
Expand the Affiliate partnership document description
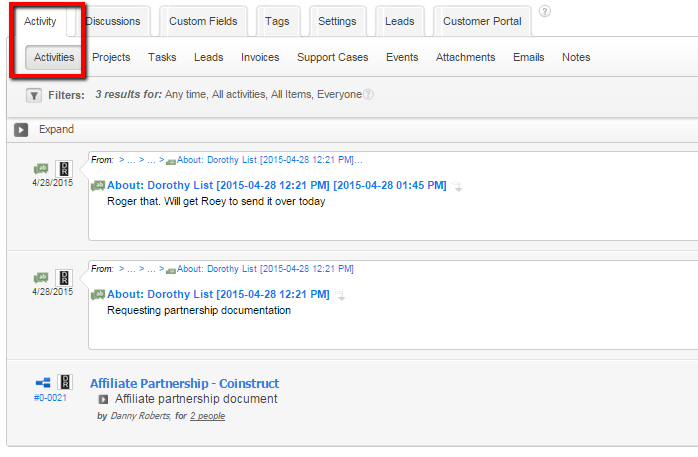click(102, 400)
